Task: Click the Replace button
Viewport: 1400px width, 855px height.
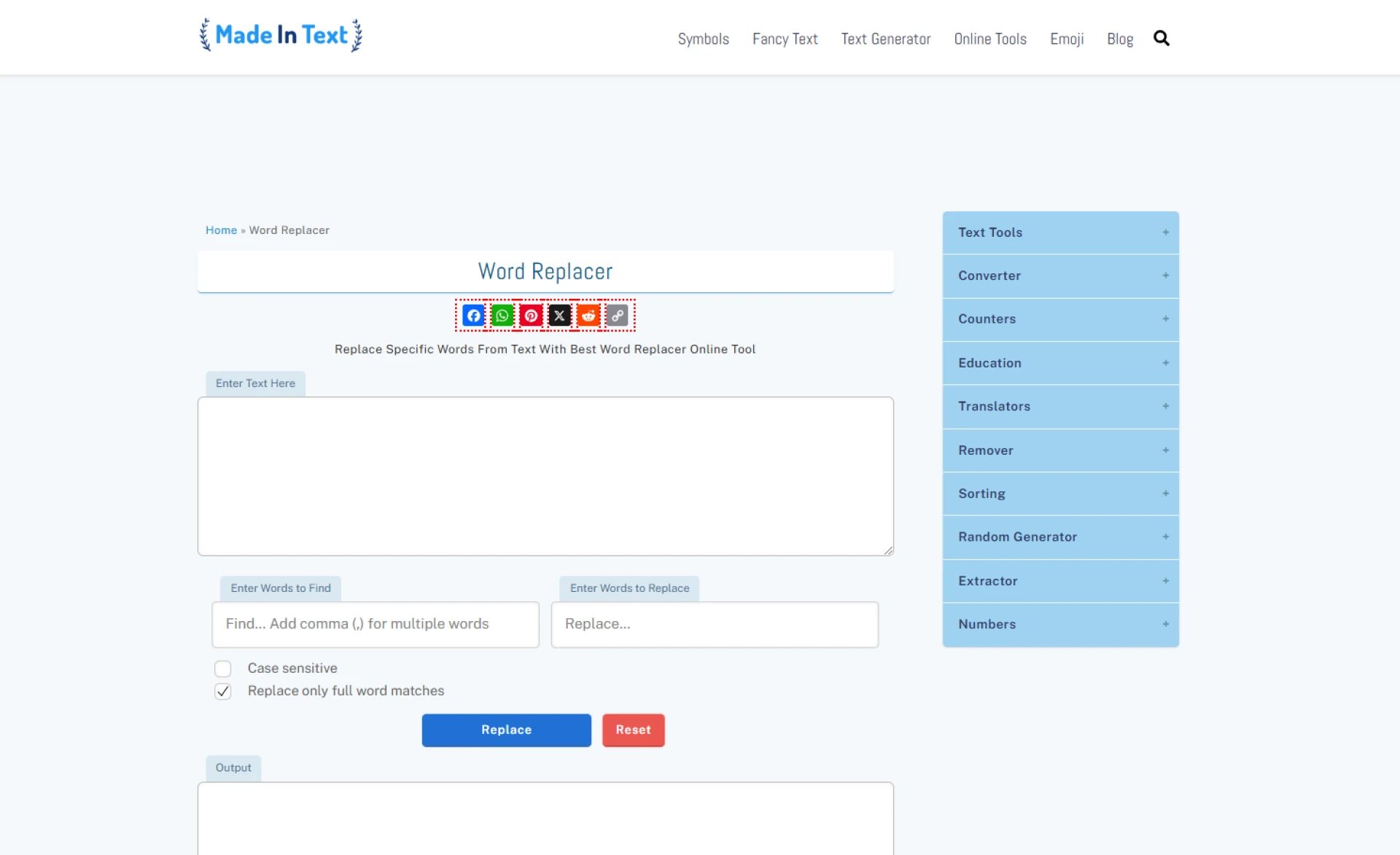Action: (x=506, y=730)
